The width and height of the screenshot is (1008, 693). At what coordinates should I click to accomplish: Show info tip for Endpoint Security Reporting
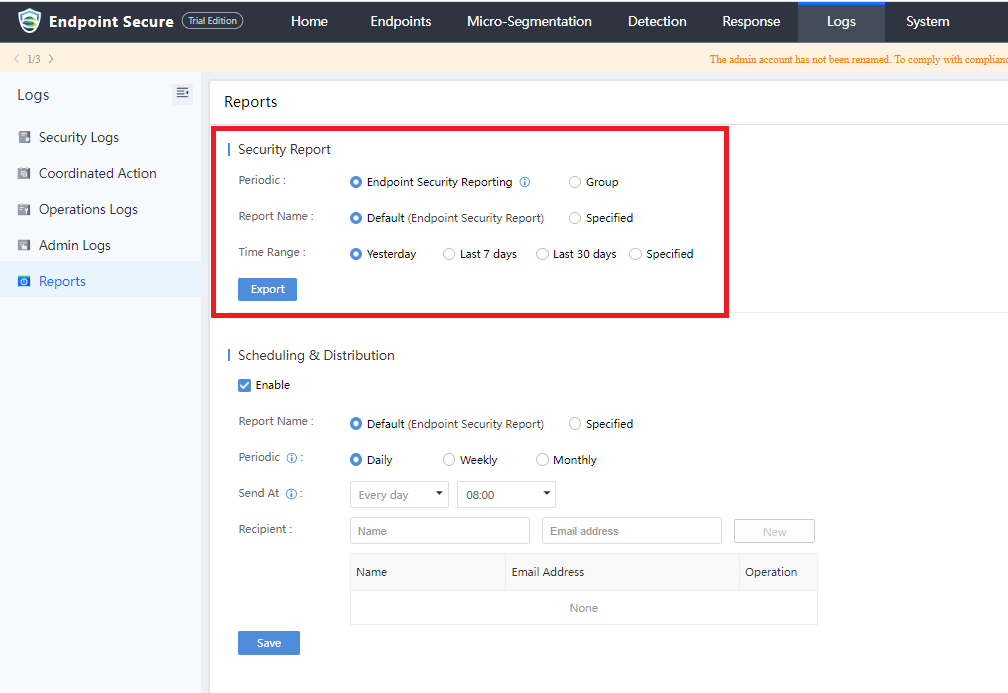point(525,182)
